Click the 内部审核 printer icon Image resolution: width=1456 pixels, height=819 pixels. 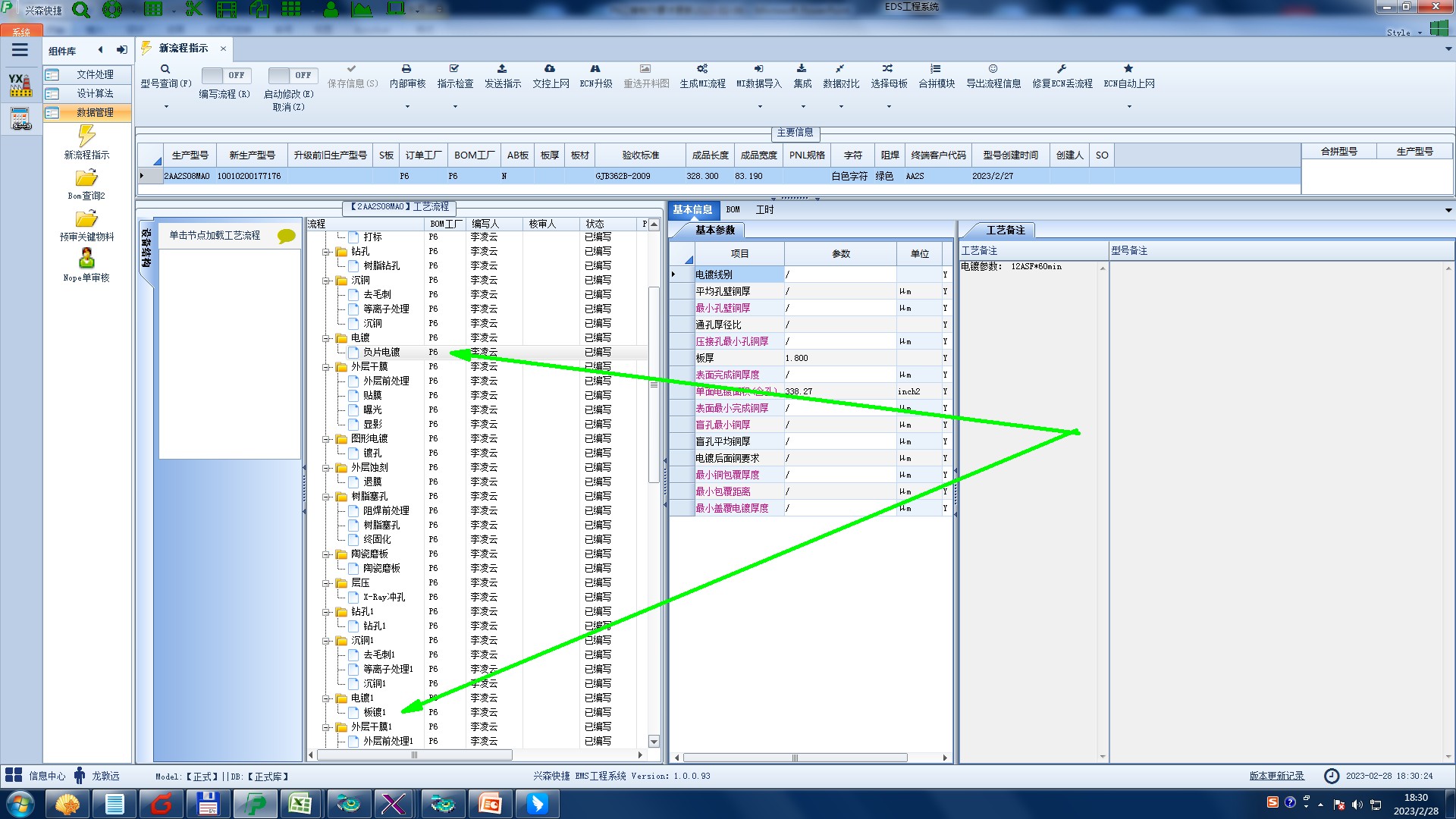pos(406,69)
